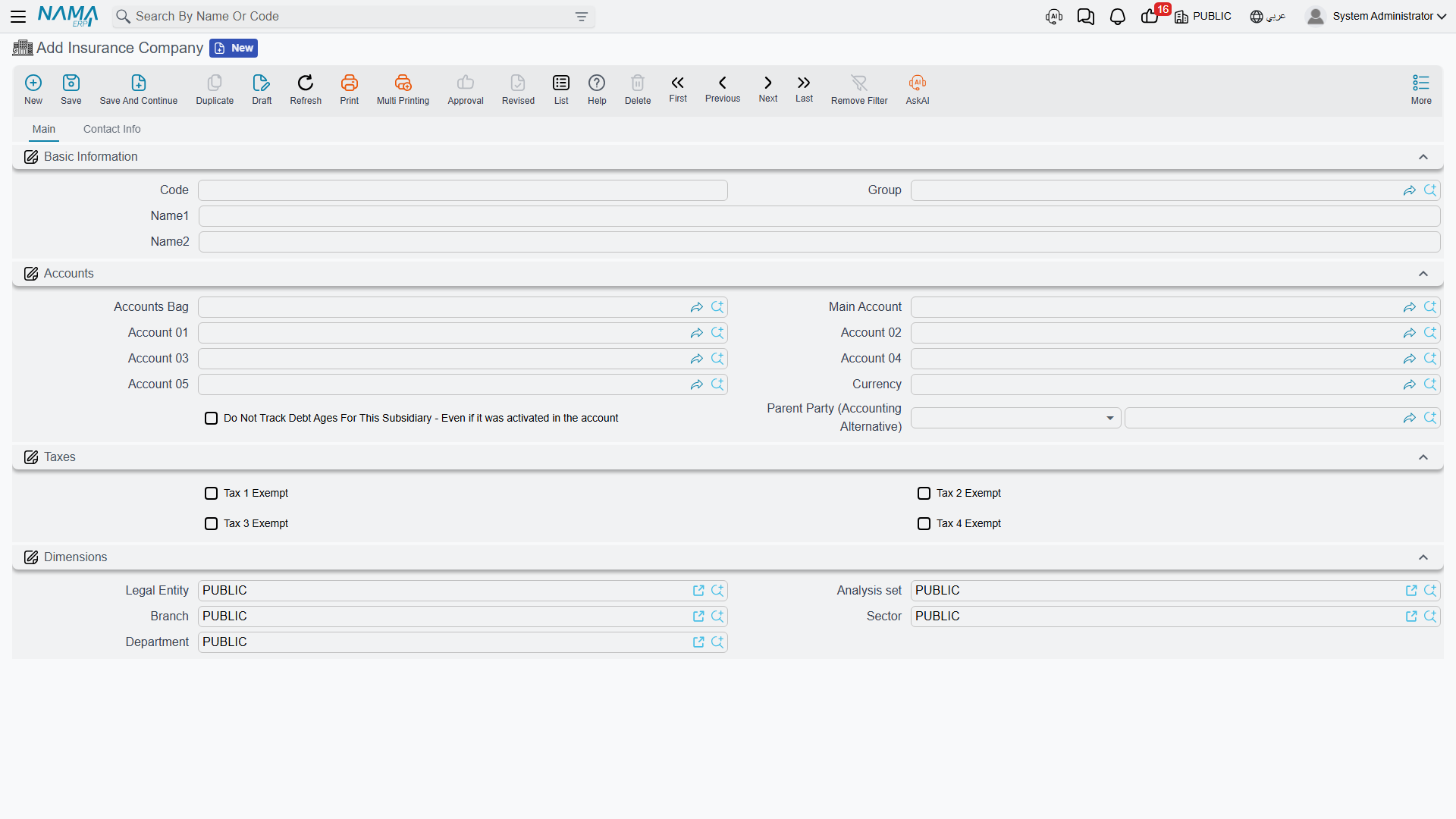This screenshot has height=819, width=1456.
Task: Open lookup search for the Sector field
Action: point(1430,617)
